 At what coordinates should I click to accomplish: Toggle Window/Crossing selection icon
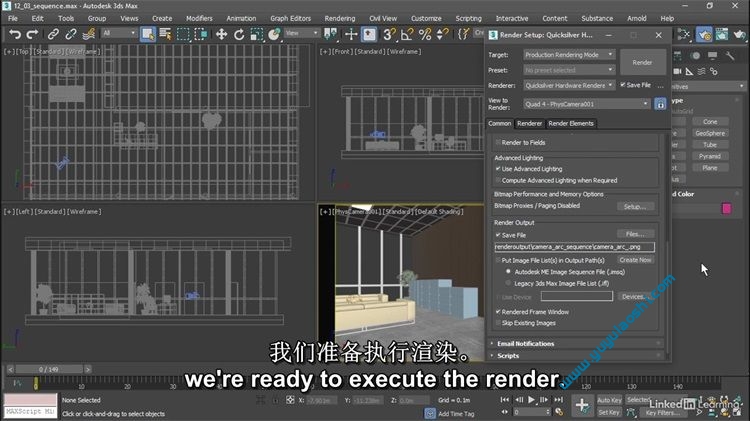201,34
